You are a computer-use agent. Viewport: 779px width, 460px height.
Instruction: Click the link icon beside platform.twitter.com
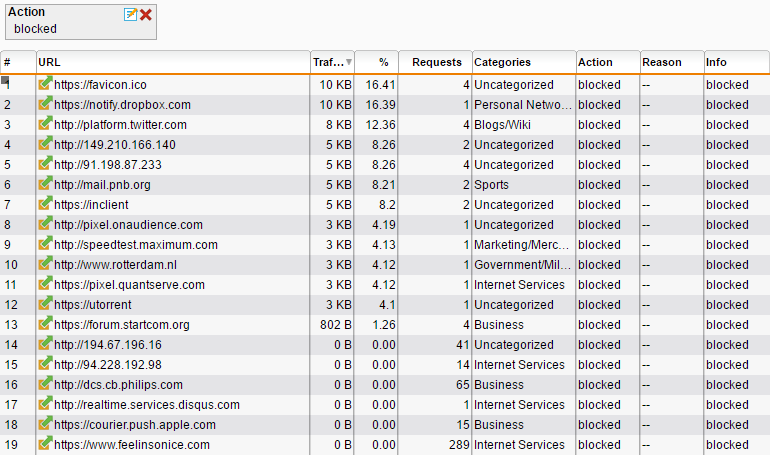[x=45, y=123]
